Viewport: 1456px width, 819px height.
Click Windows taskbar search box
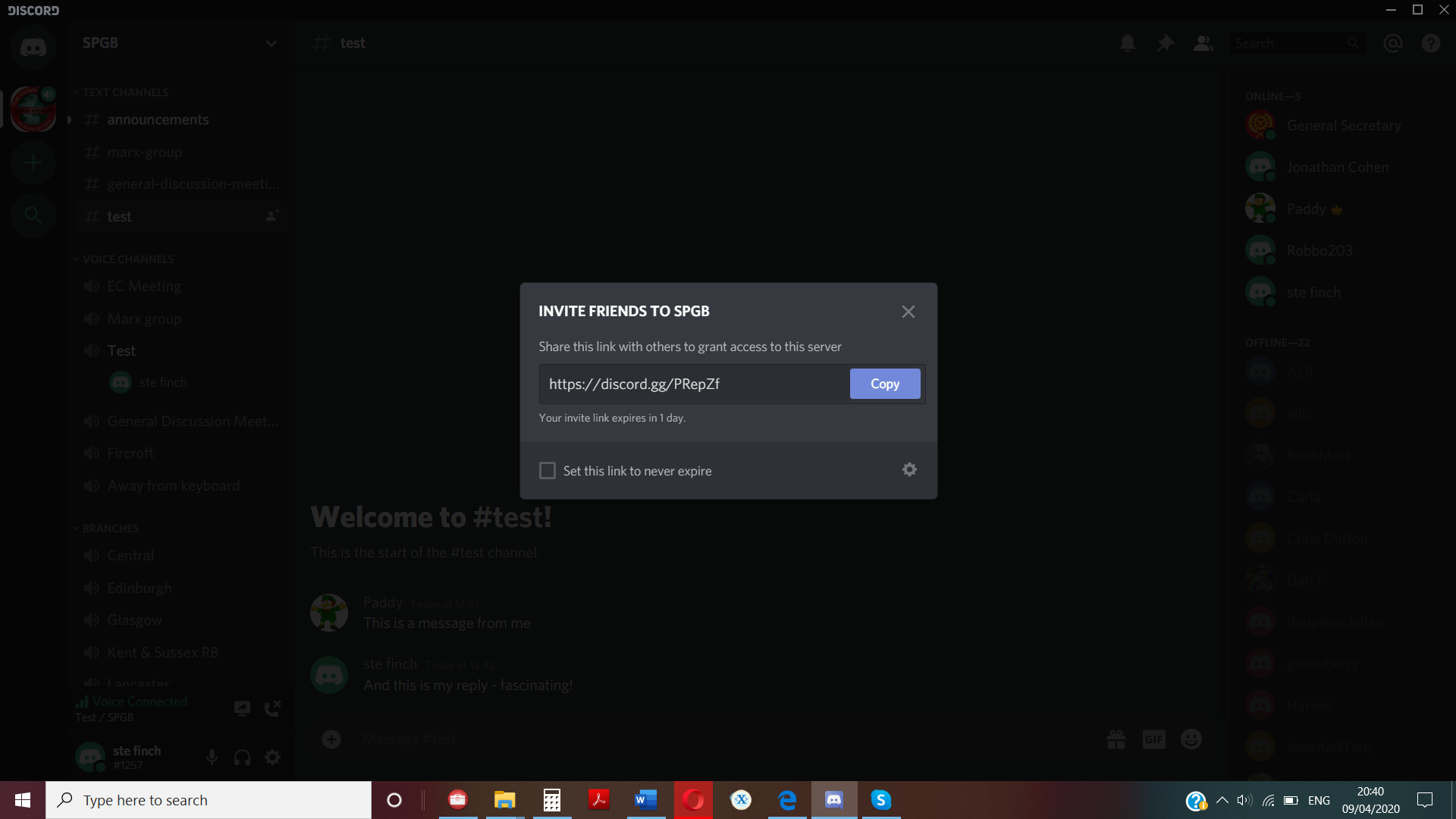tap(209, 800)
